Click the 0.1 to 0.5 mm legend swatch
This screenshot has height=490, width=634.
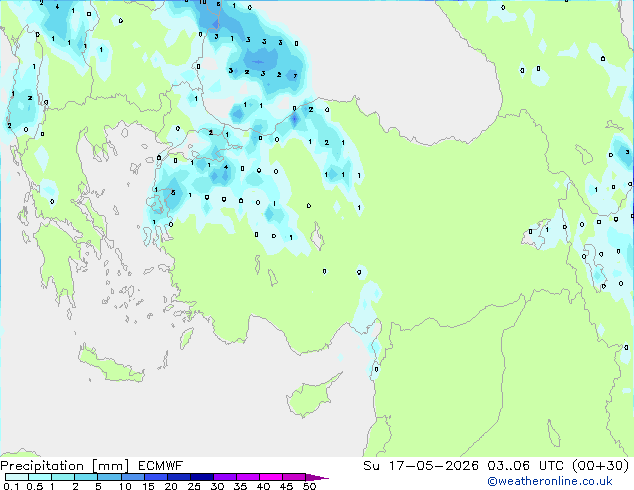coord(17,477)
